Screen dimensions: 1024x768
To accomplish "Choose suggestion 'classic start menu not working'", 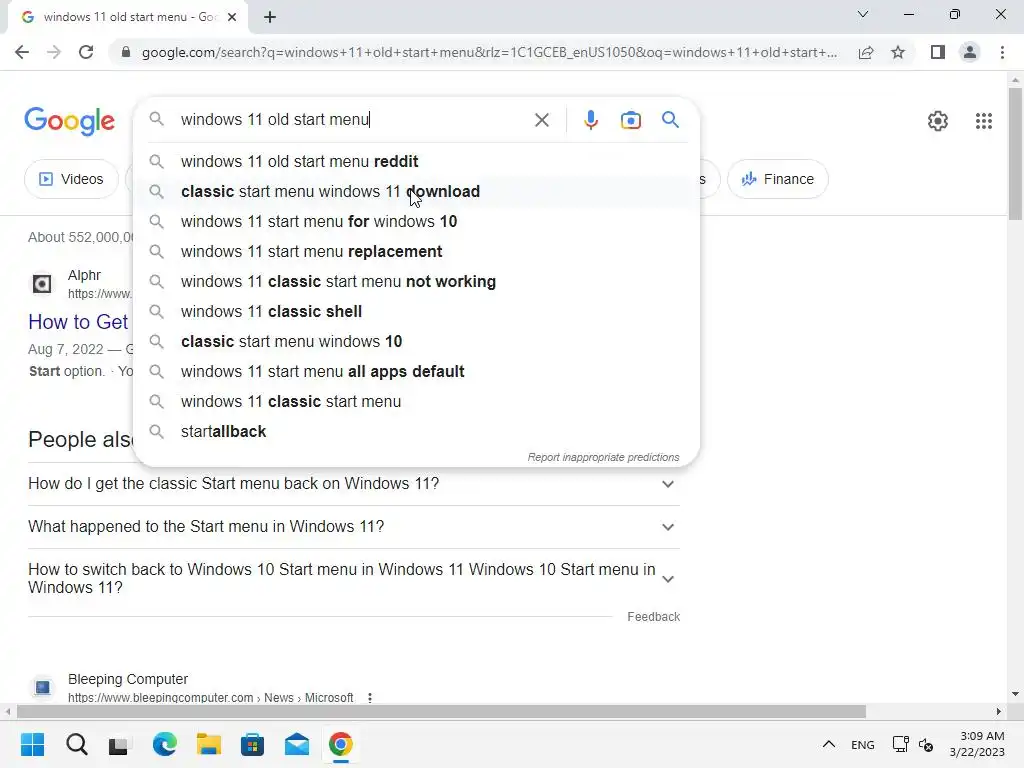I will pos(416,281).
